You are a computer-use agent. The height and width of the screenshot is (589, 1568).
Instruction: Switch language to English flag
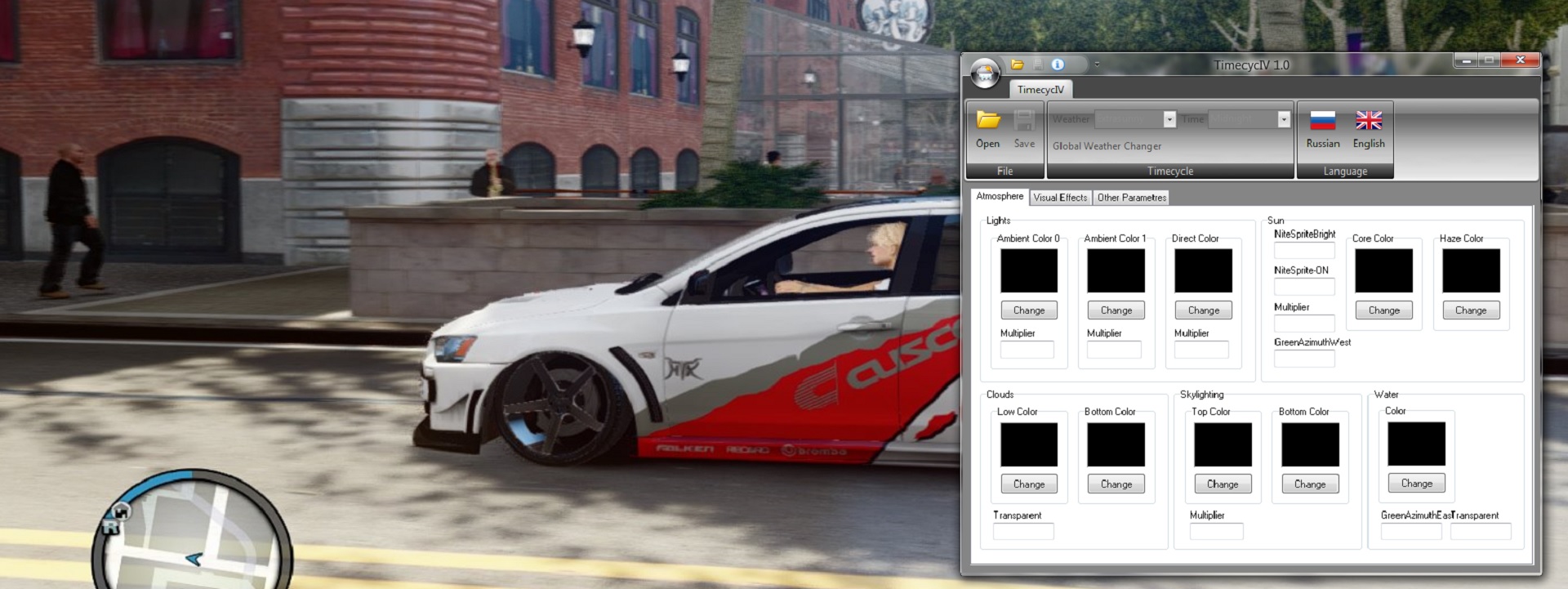tap(1369, 130)
